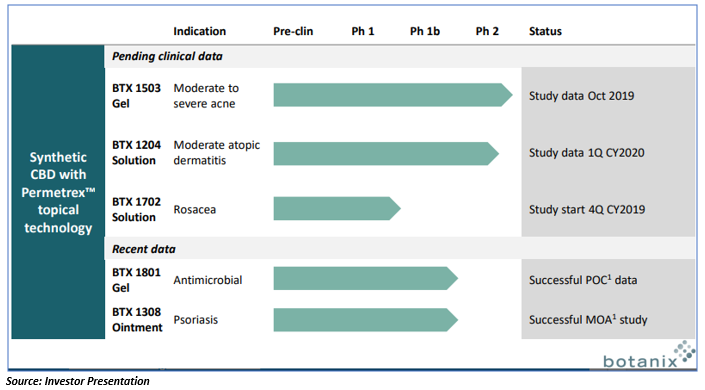Select the Recent data section heading
The height and width of the screenshot is (390, 705).
pyautogui.click(x=144, y=249)
